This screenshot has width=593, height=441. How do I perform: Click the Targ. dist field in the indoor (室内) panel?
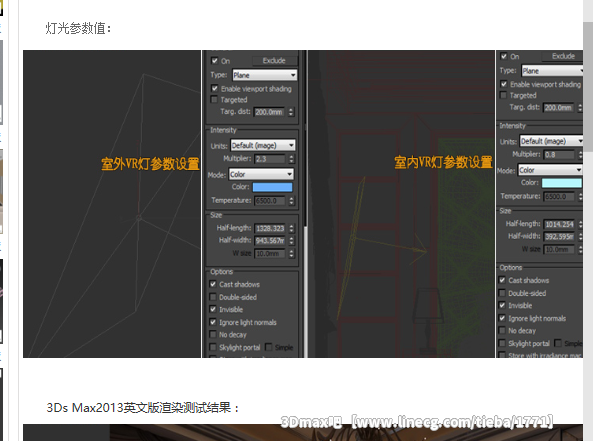tap(559, 108)
